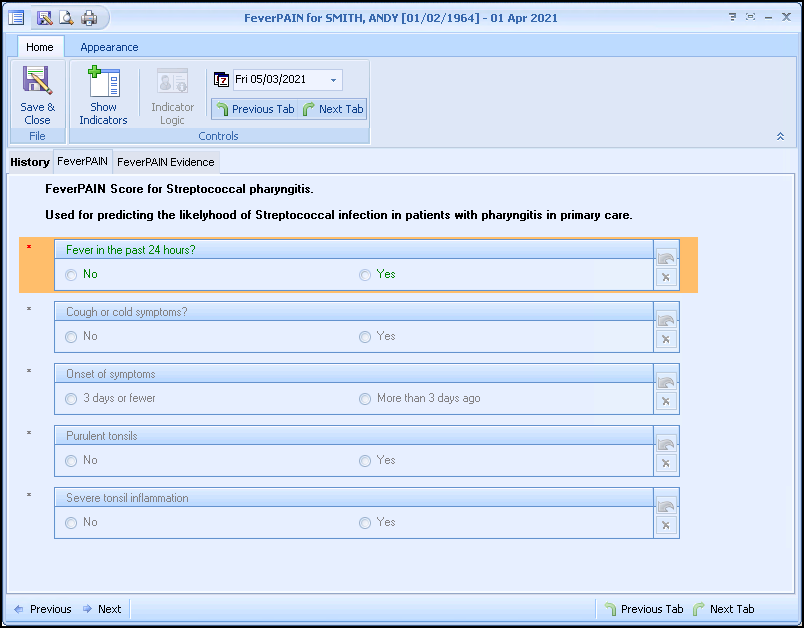Click undo arrow icon for Severe tonsil inflammation
Screen dimensions: 804x628
(x=666, y=506)
